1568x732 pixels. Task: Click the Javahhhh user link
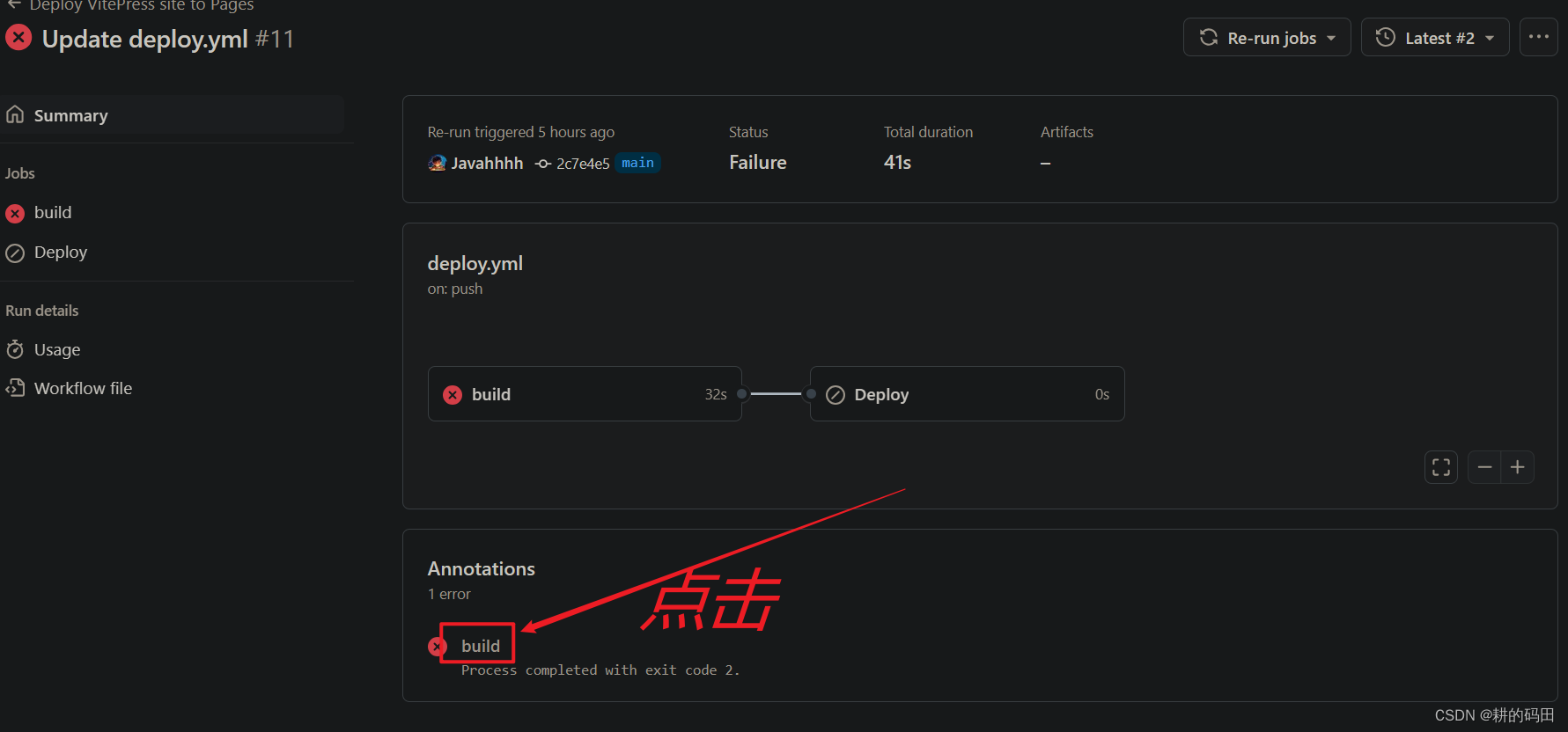coord(487,163)
